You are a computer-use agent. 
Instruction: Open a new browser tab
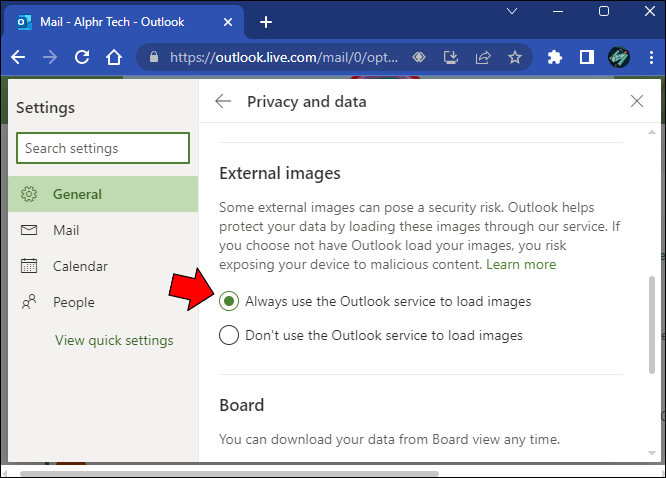click(266, 22)
